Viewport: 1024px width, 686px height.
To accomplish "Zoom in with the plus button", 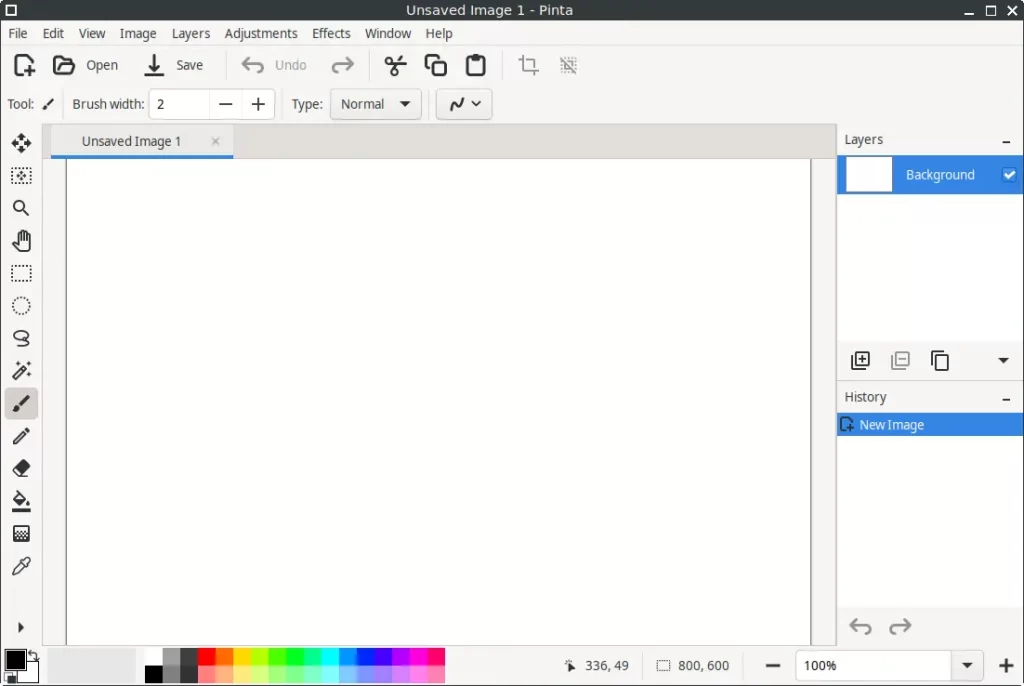I will tap(1006, 666).
